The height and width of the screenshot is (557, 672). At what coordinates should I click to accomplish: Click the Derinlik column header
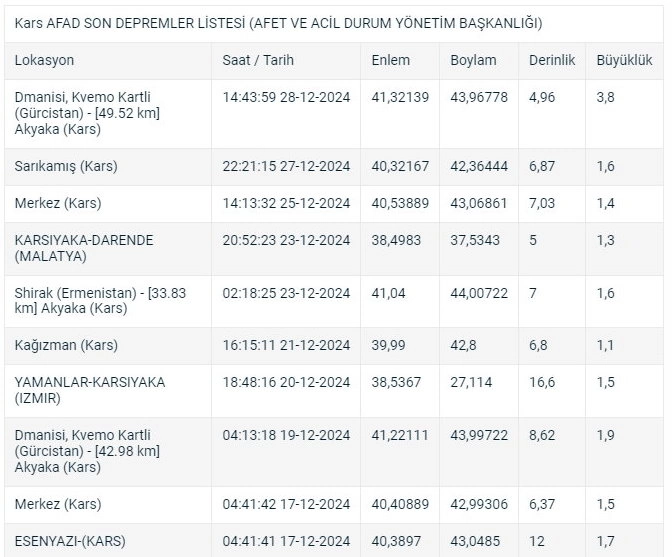coord(552,60)
